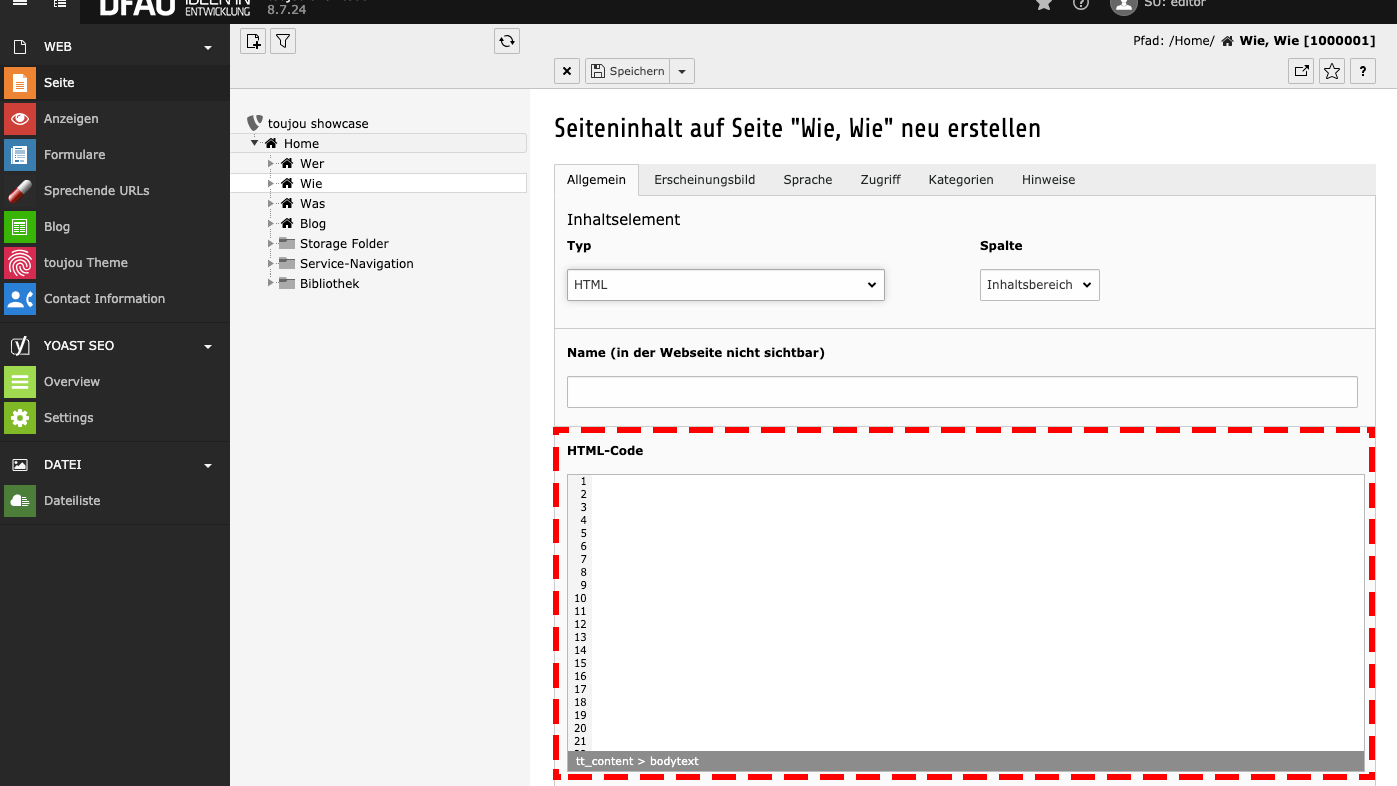
Task: Open the Contact Information module
Action: tap(104, 299)
